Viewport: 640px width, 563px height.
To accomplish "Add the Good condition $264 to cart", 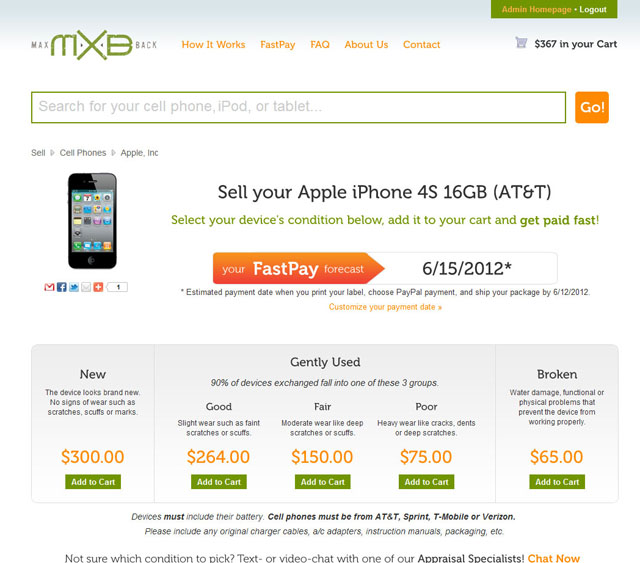I will (219, 482).
